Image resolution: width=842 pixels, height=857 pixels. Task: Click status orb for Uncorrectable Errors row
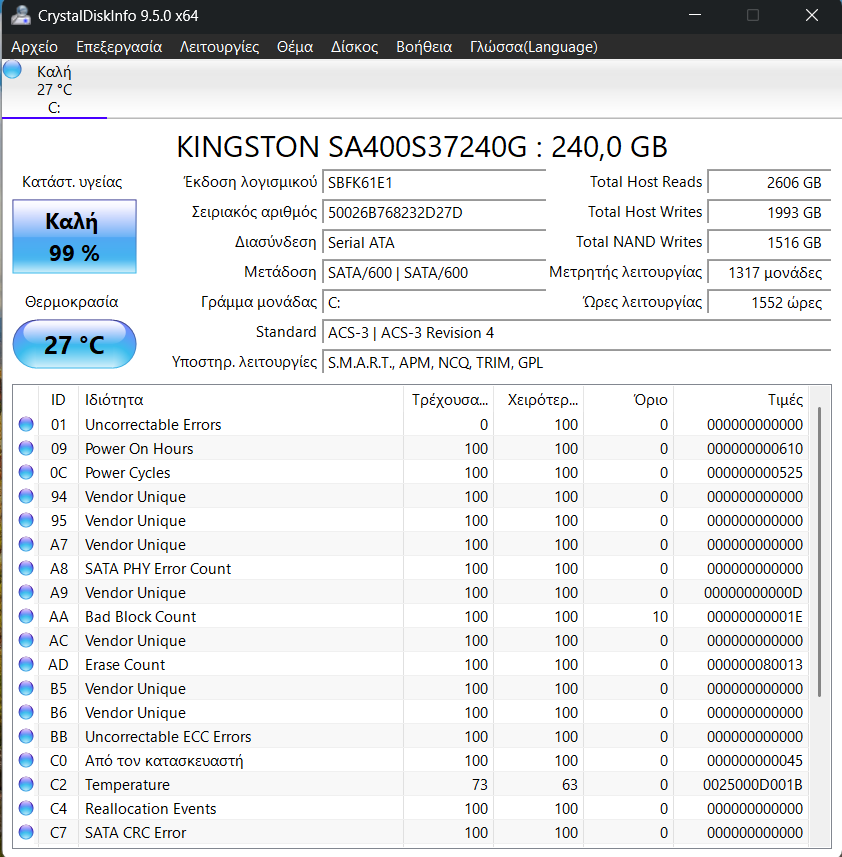[x=26, y=424]
